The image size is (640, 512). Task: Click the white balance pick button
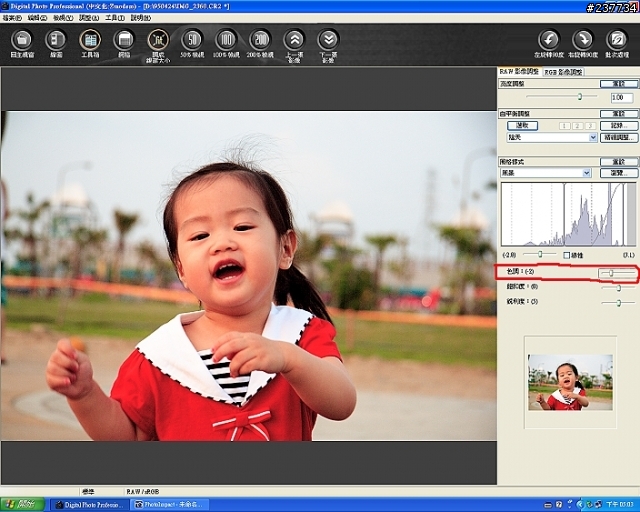522,125
